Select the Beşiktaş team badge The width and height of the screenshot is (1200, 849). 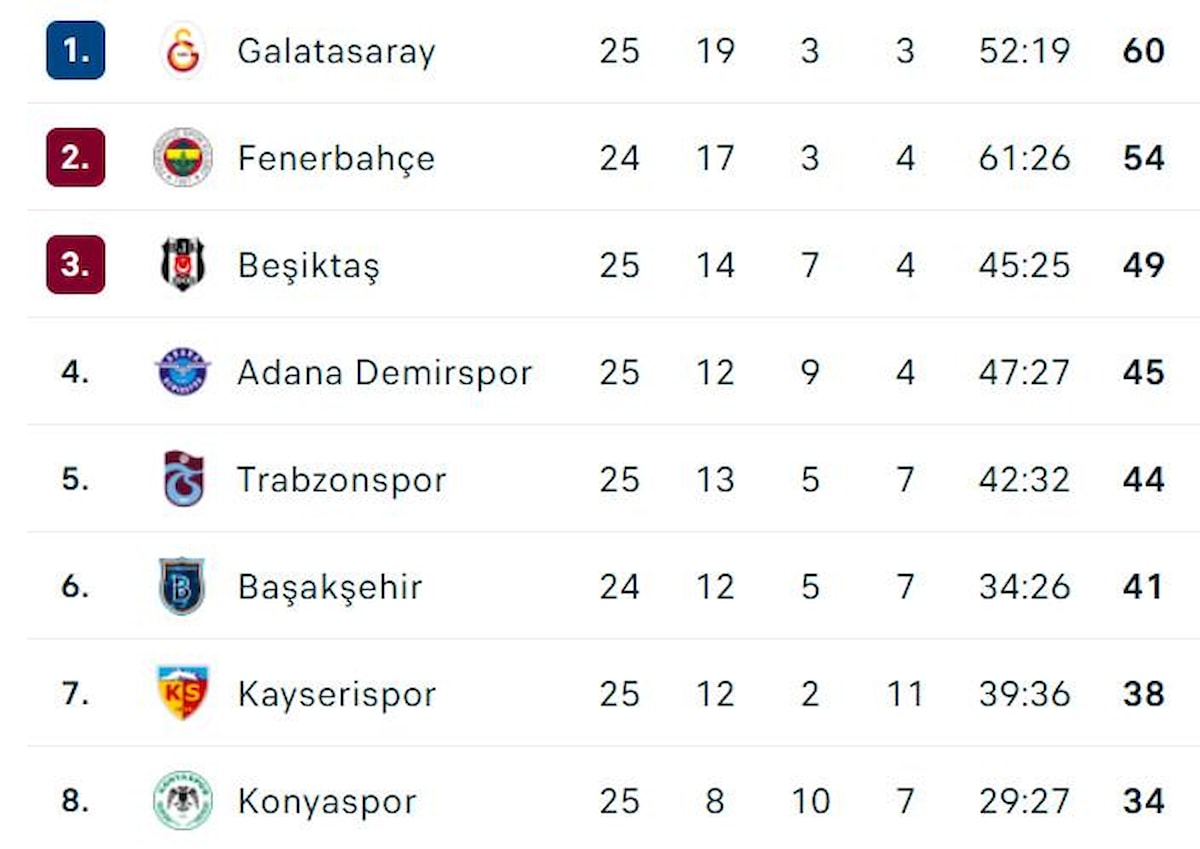(x=183, y=265)
